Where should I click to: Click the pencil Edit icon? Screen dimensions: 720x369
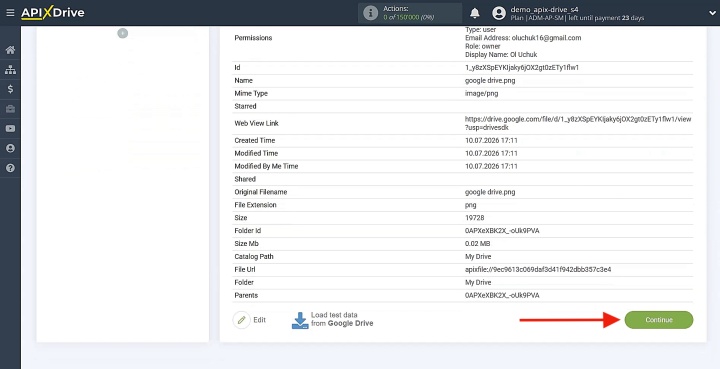pos(242,320)
